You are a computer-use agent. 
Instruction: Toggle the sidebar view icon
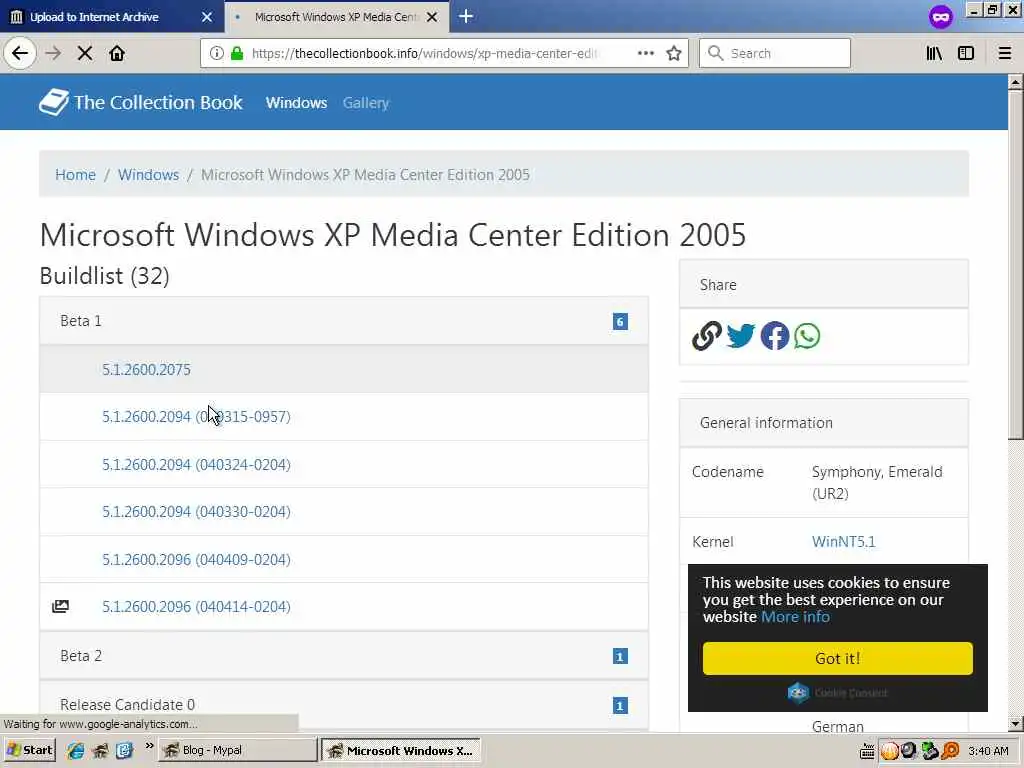(966, 53)
